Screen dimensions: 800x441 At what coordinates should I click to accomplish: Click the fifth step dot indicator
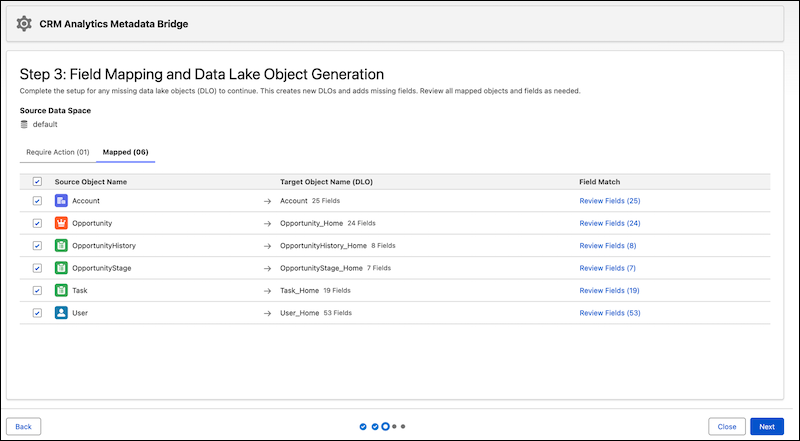403,427
